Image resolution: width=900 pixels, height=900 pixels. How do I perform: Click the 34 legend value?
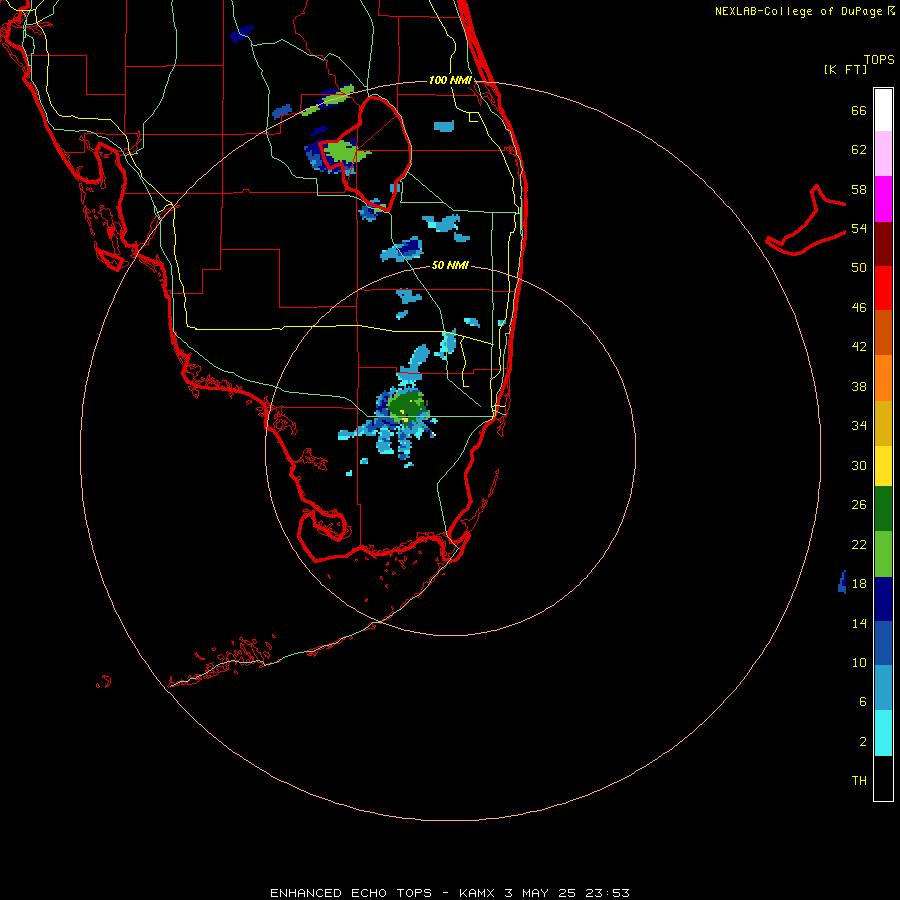coord(859,426)
